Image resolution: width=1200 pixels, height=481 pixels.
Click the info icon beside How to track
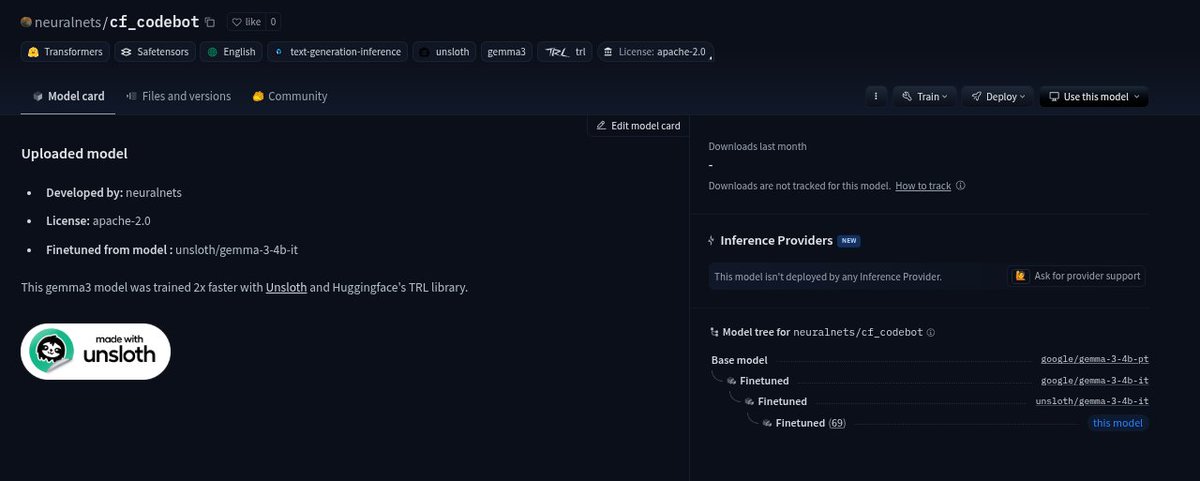960,186
